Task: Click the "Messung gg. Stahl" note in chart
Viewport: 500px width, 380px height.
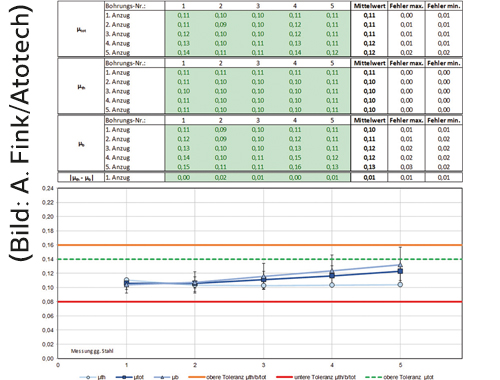Action: click(x=92, y=351)
